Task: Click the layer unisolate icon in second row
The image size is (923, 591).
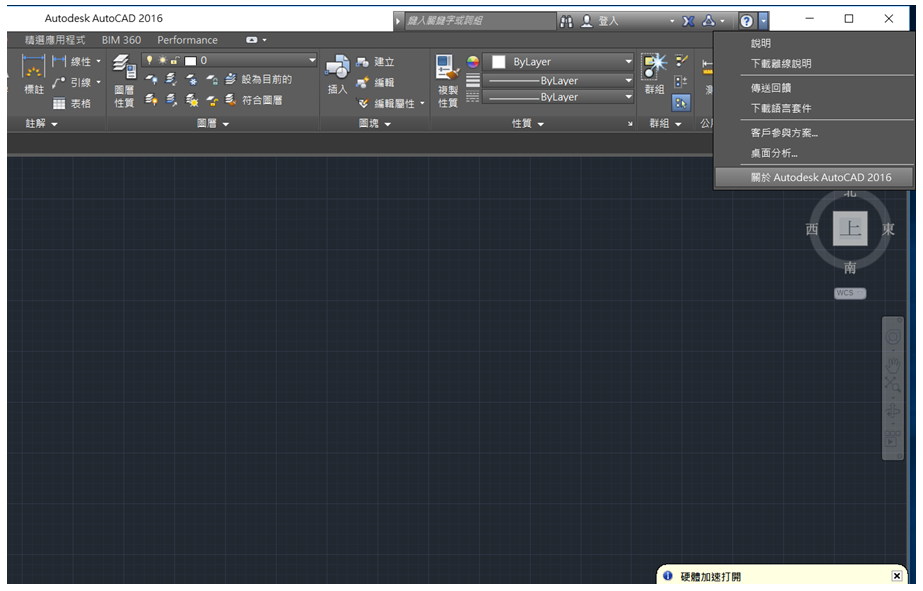Action: click(171, 100)
